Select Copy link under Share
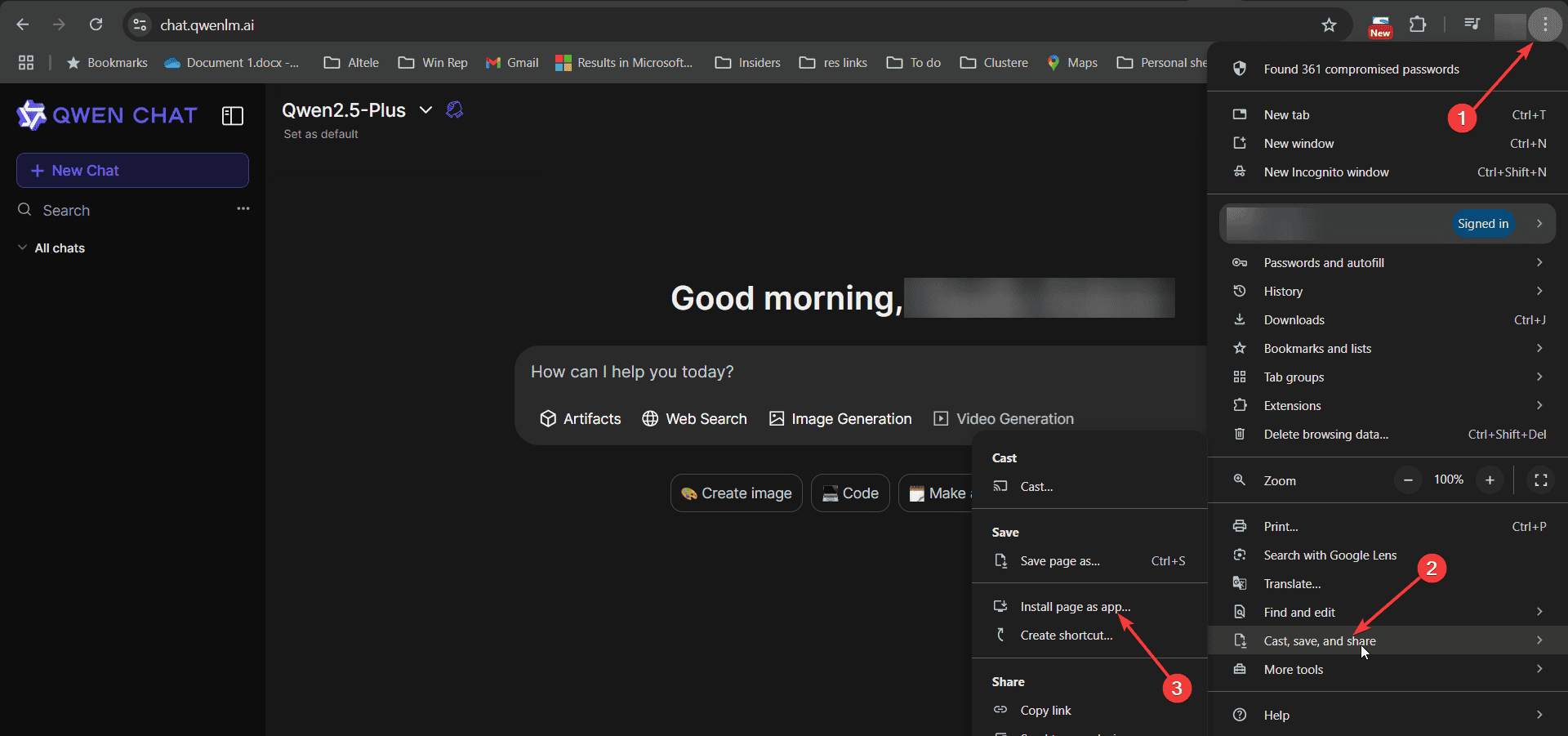Screen dimensions: 1568x736 [1089, 710]
